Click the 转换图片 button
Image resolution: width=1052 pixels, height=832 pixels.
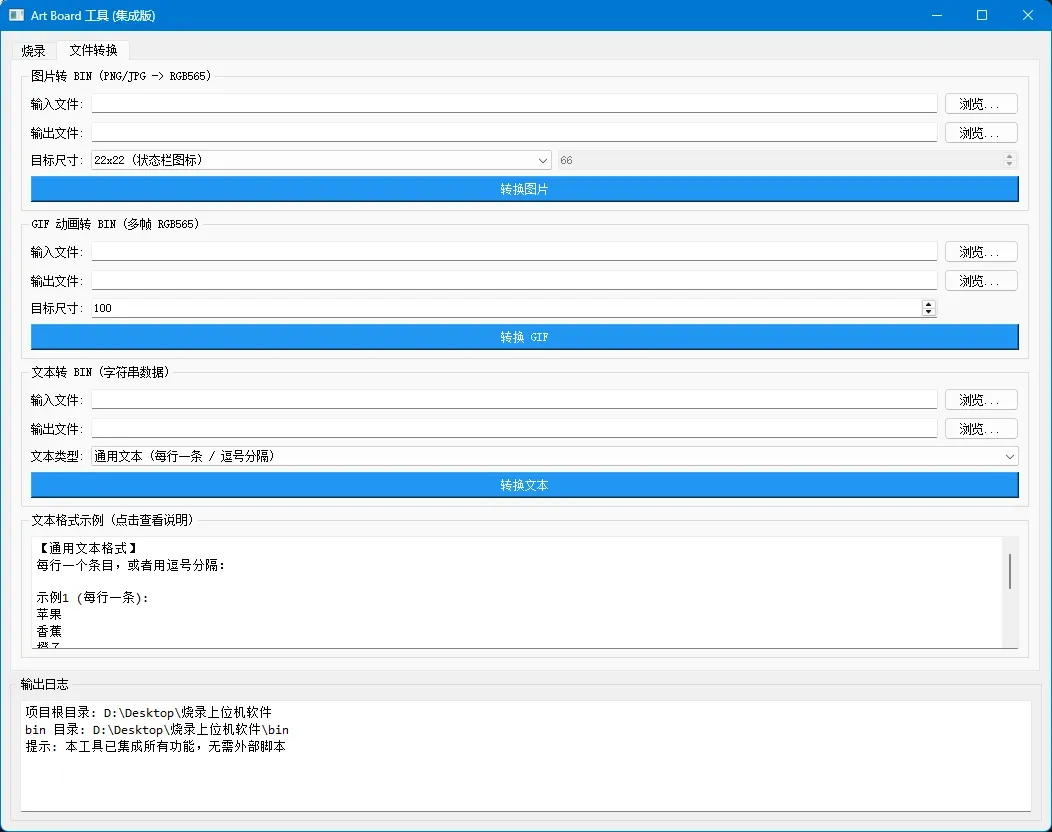point(525,189)
